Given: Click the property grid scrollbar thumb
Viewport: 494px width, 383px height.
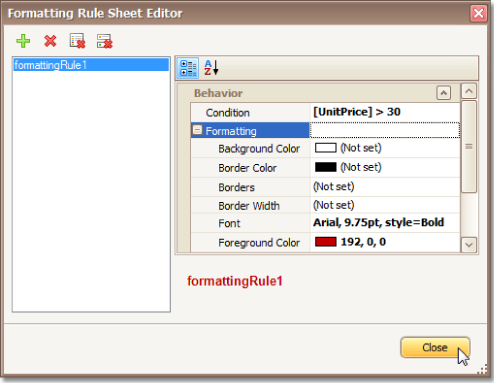Looking at the screenshot, I should [469, 147].
